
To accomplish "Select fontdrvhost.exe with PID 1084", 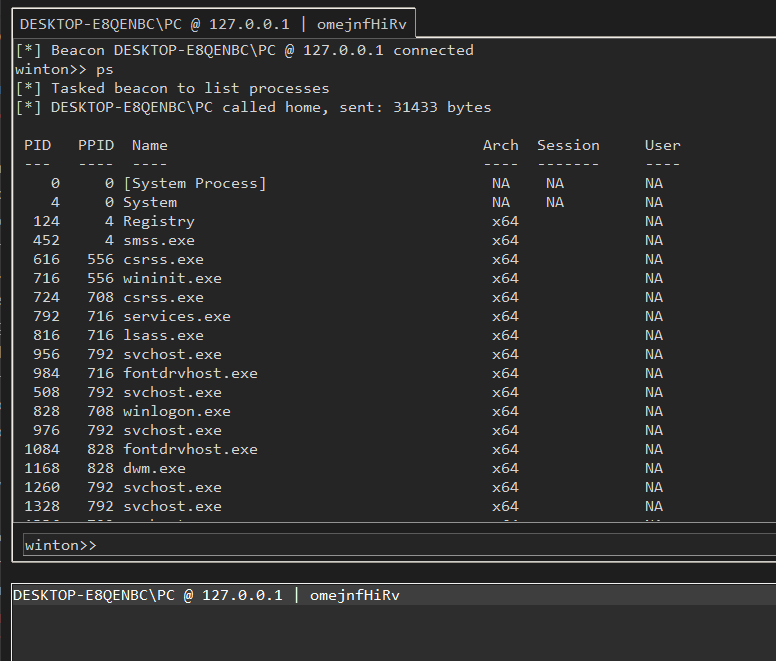I will point(191,449).
